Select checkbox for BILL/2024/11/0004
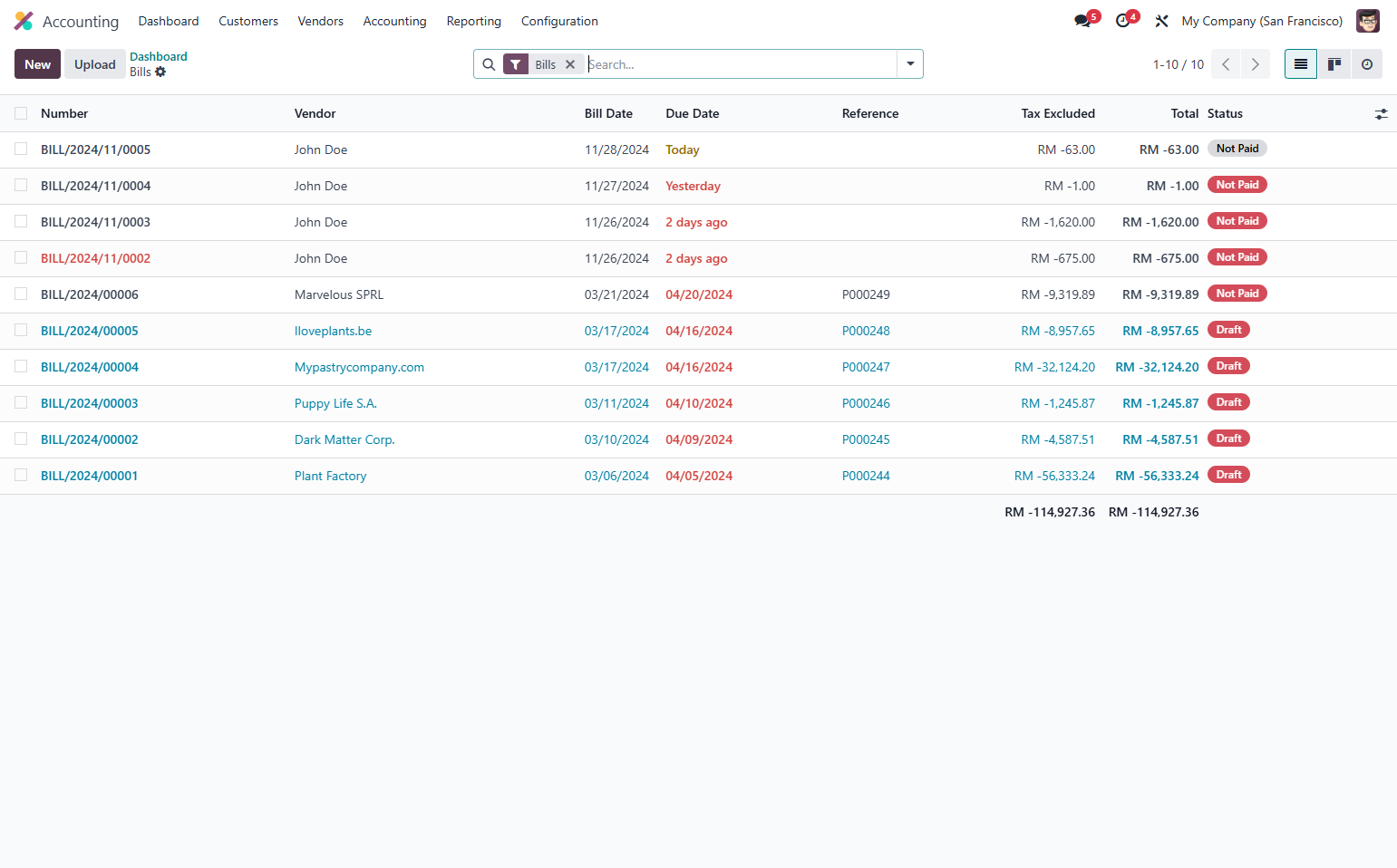Viewport: 1397px width, 868px height. 21,185
